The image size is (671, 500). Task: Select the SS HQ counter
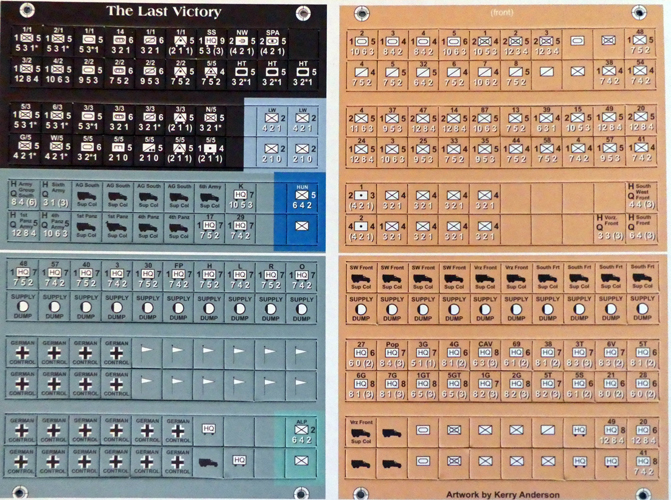point(211,42)
